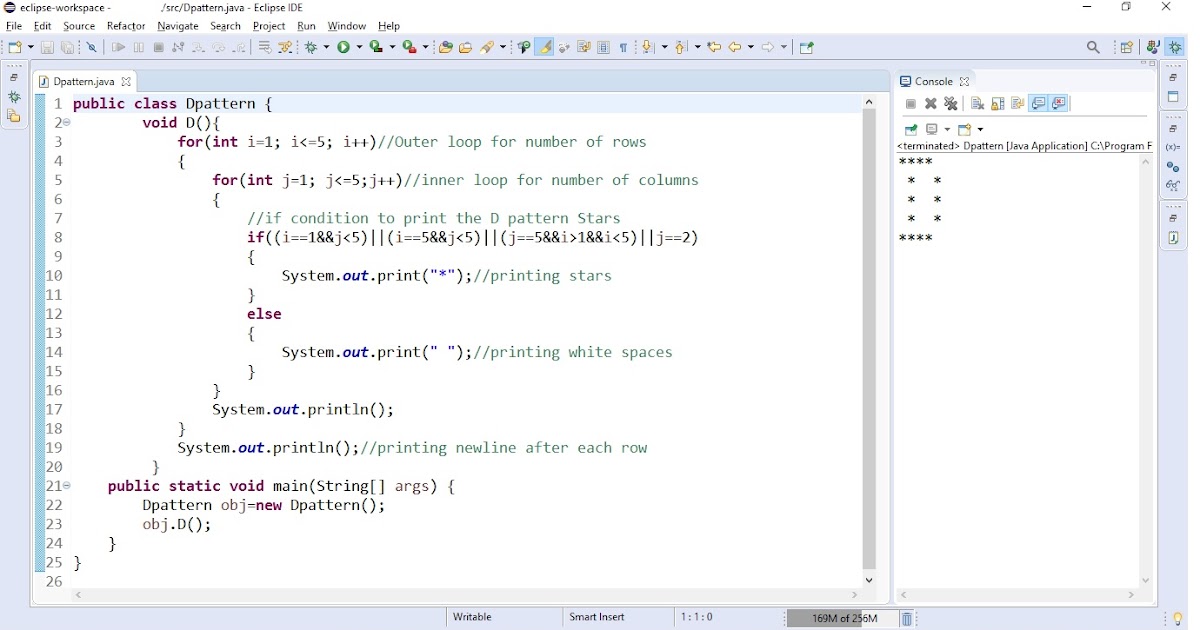Image resolution: width=1200 pixels, height=630 pixels.
Task: Toggle Show Console When Standard Out Changes
Action: click(1039, 103)
